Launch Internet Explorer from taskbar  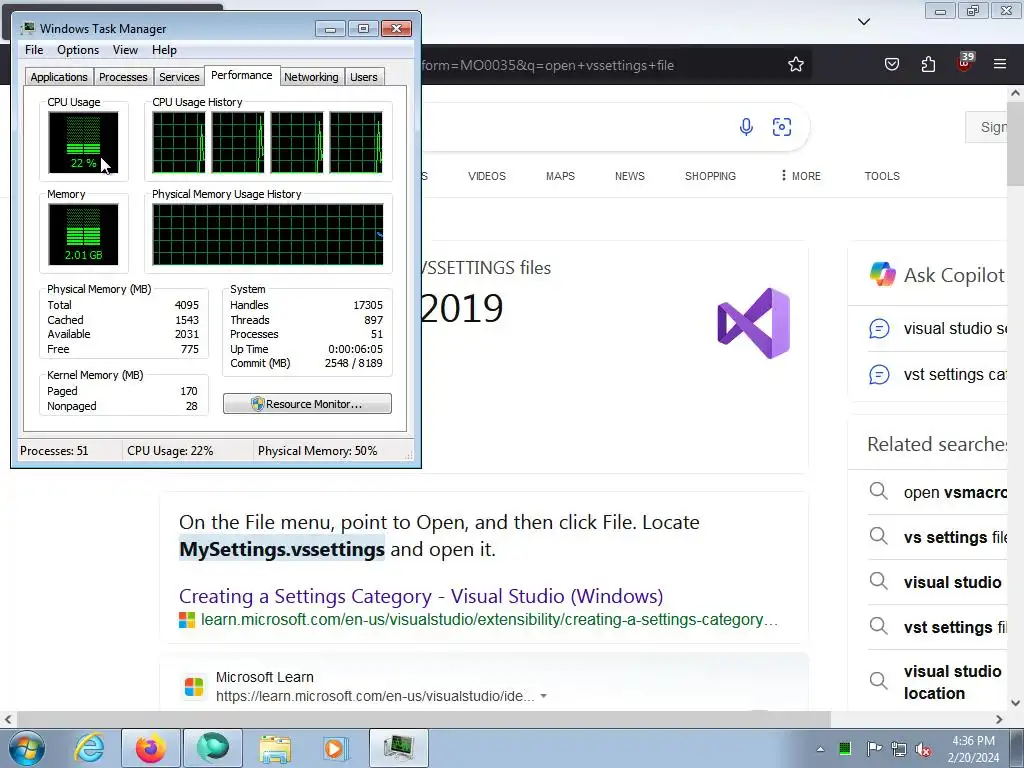(x=89, y=748)
